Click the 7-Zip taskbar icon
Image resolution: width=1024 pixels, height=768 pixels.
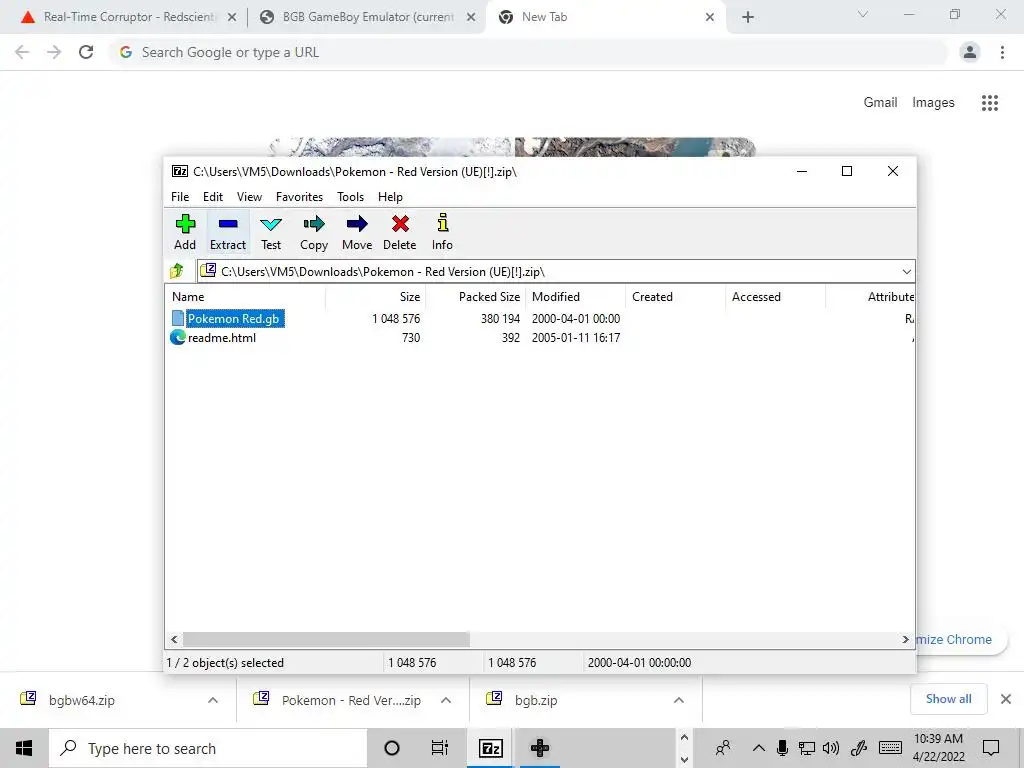pyautogui.click(x=490, y=748)
